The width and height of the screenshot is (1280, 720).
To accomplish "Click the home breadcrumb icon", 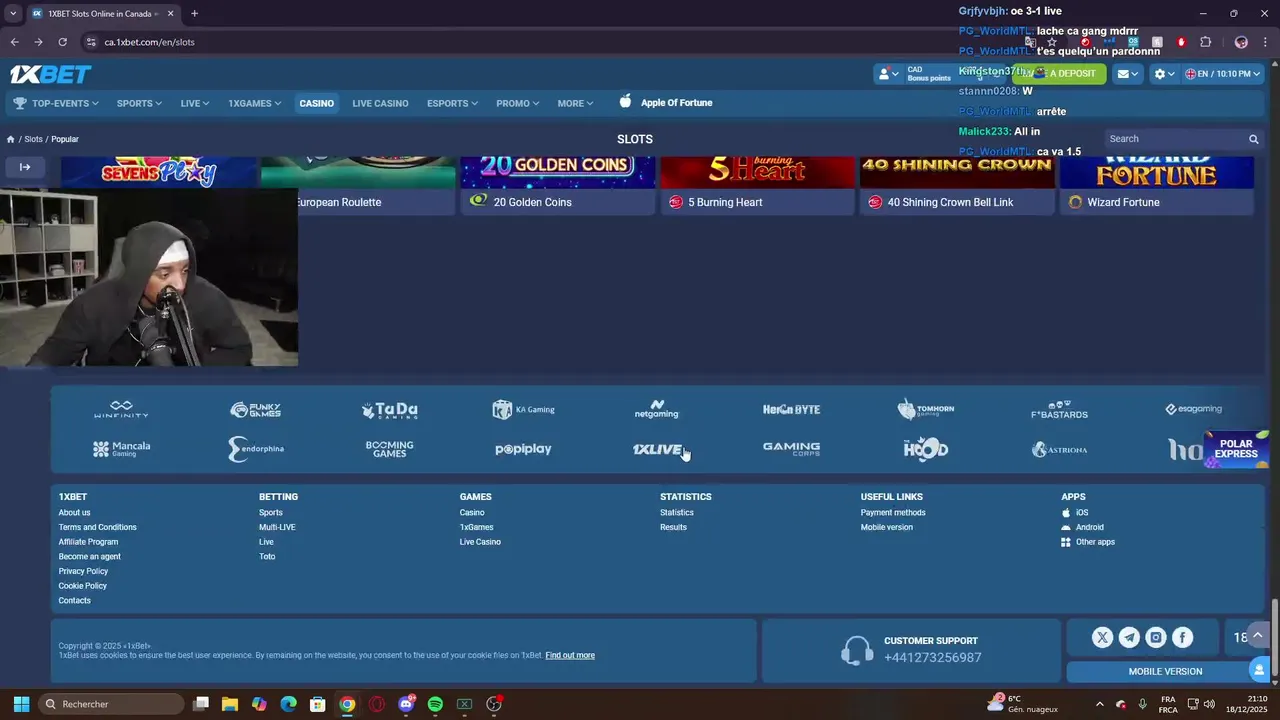I will coord(10,139).
